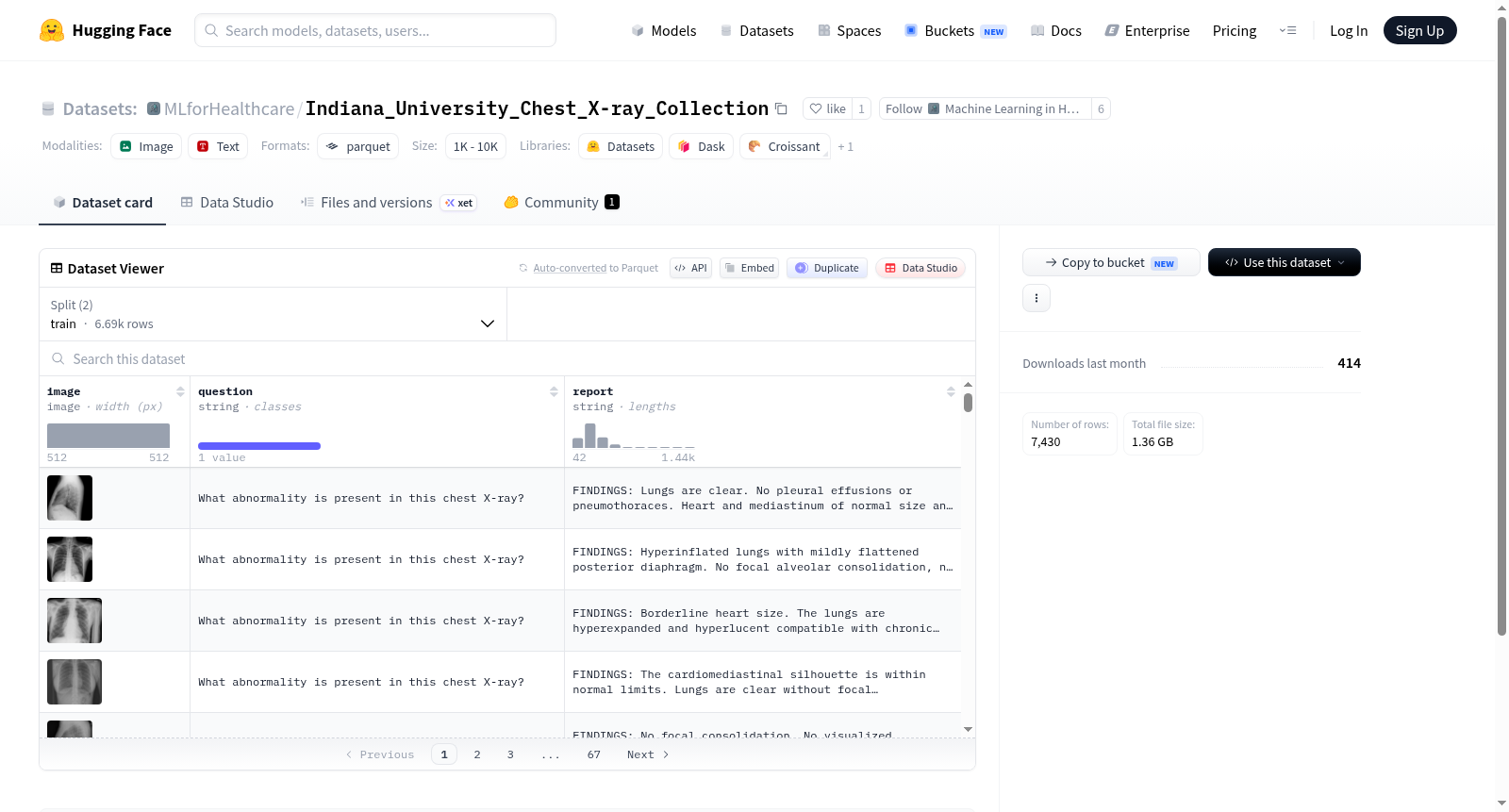
Task: Filter by the Text modality tag
Action: click(x=218, y=146)
